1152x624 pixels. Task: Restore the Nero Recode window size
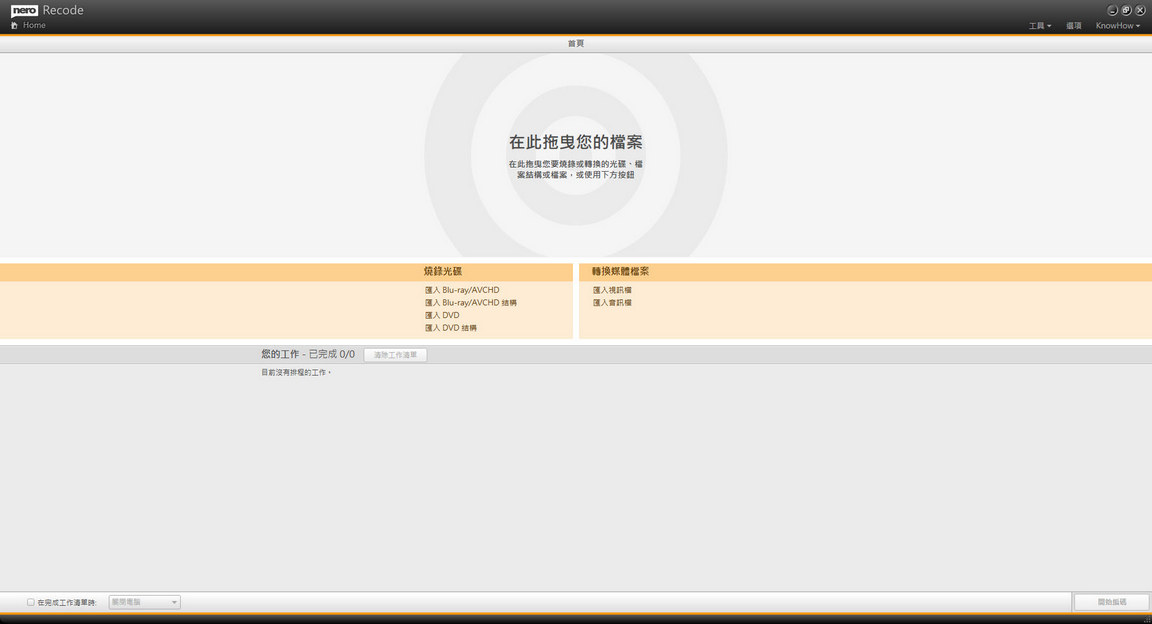pyautogui.click(x=1126, y=10)
